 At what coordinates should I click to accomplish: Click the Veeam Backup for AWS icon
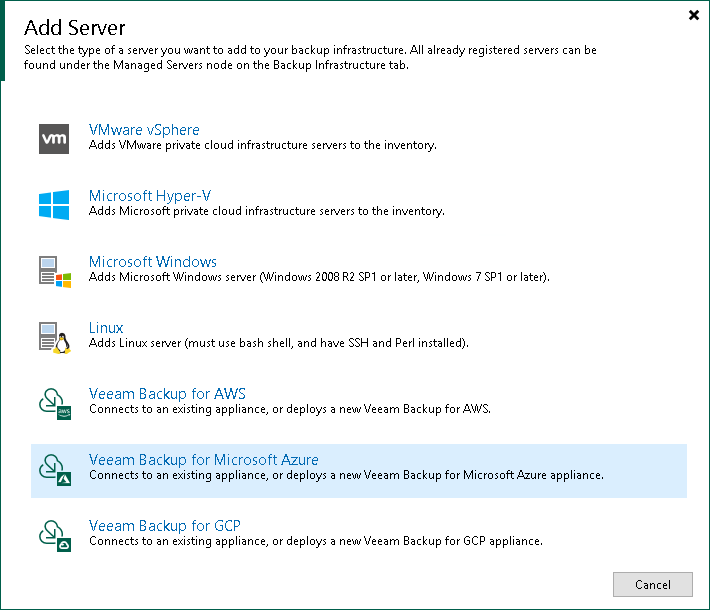coord(55,403)
